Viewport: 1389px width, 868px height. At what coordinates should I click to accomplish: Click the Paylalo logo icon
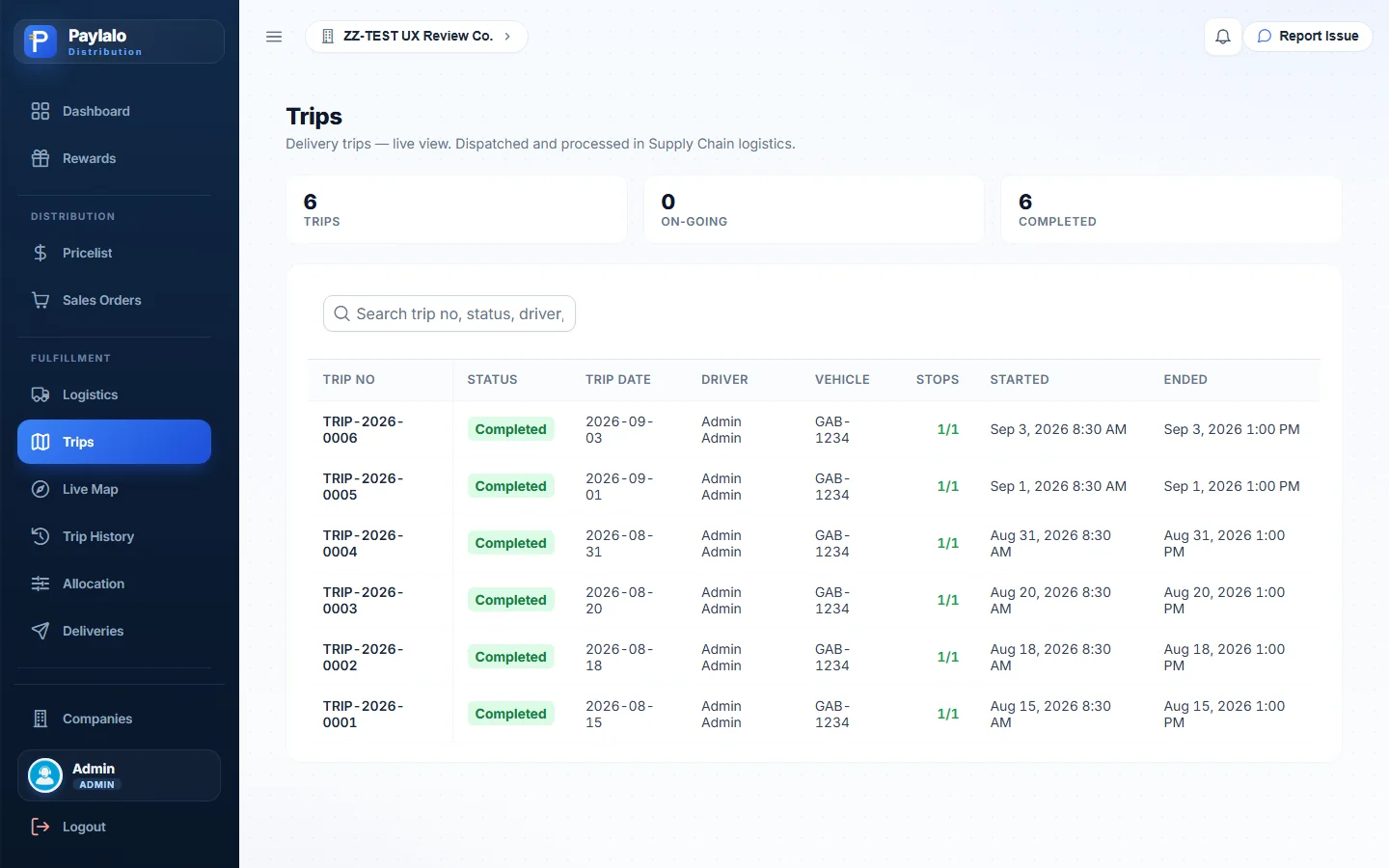point(41,41)
